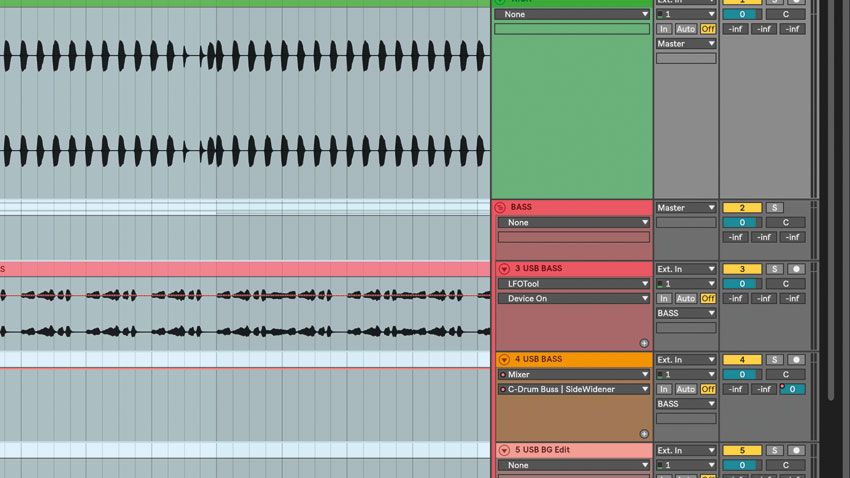Set 3 USB BASS monitor to In
Screen dimensions: 850x478
click(x=664, y=299)
